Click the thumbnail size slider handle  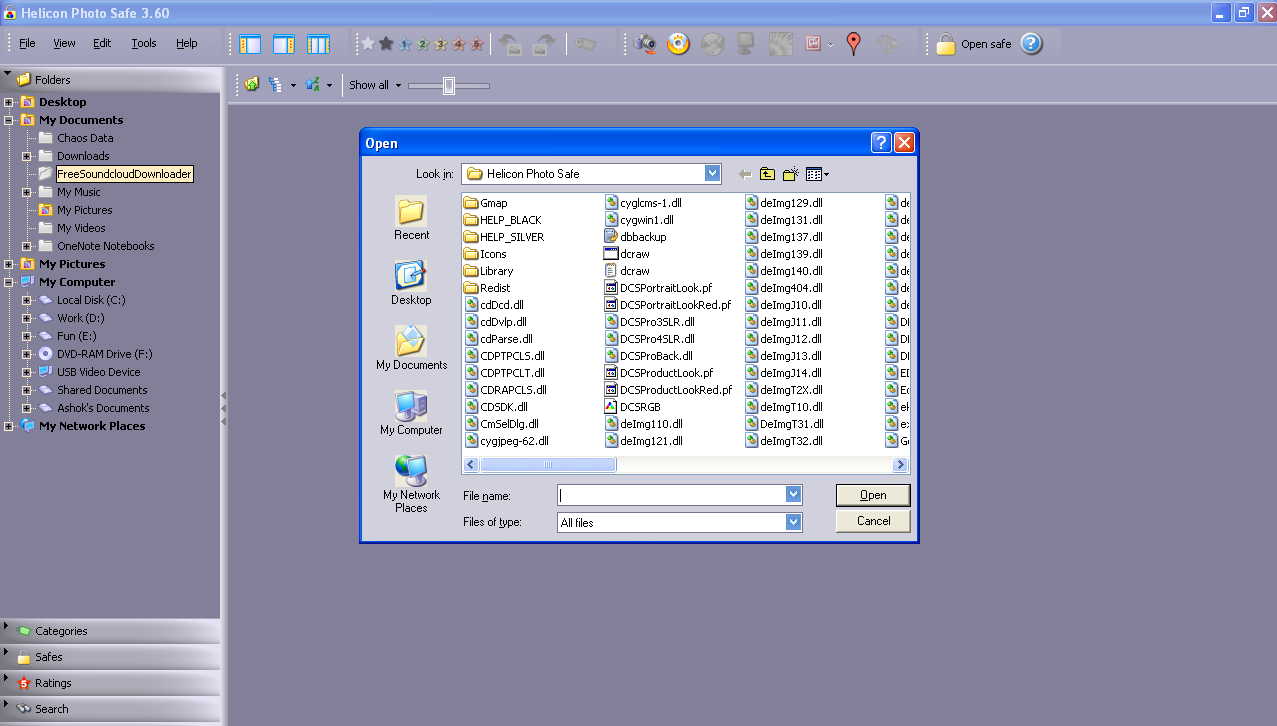(449, 86)
